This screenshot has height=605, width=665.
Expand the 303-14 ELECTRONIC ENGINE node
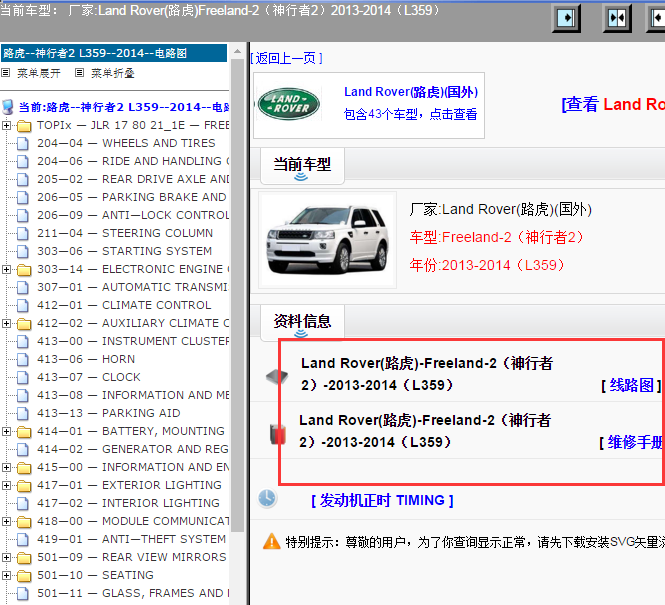(x=6, y=269)
